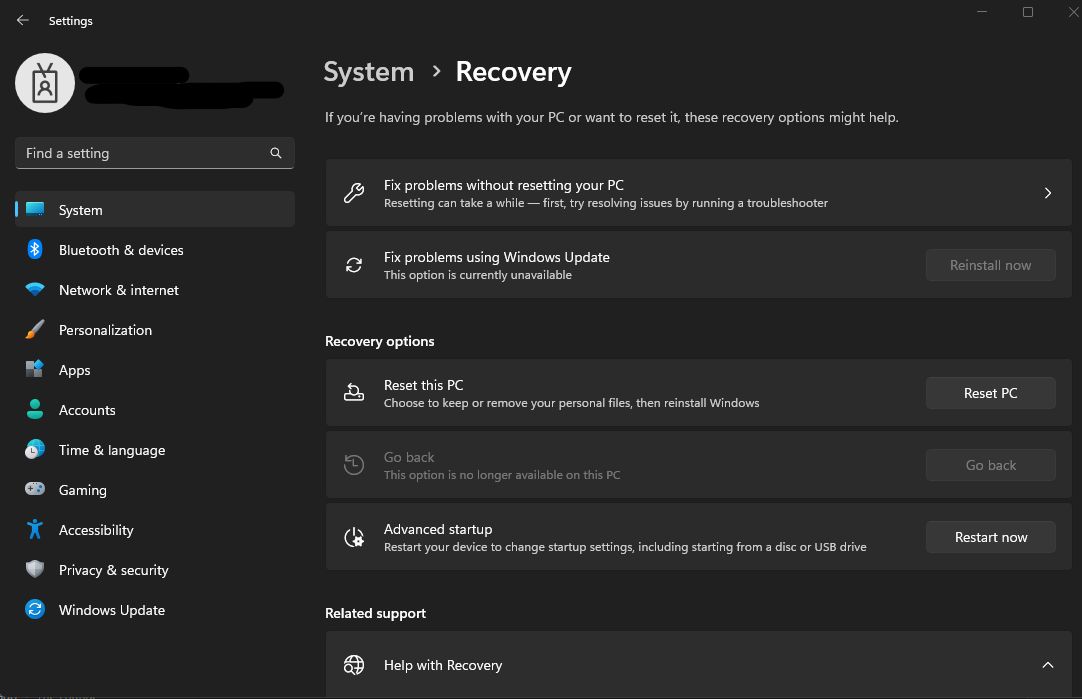Viewport: 1082px width, 699px height.
Task: Click the Windows Update sync icon
Action: pos(35,609)
